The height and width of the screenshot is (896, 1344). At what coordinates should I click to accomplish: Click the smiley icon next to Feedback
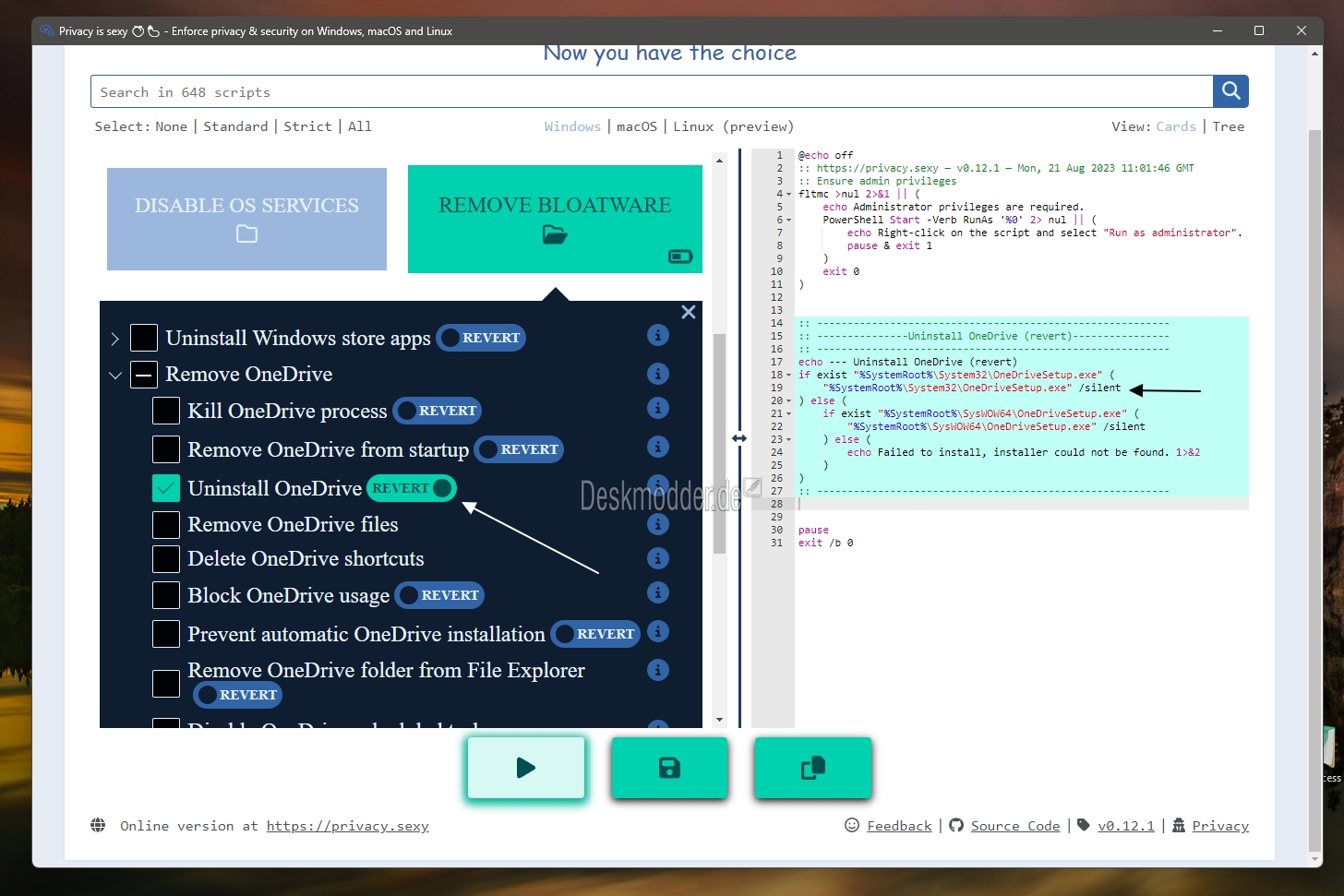tap(852, 825)
